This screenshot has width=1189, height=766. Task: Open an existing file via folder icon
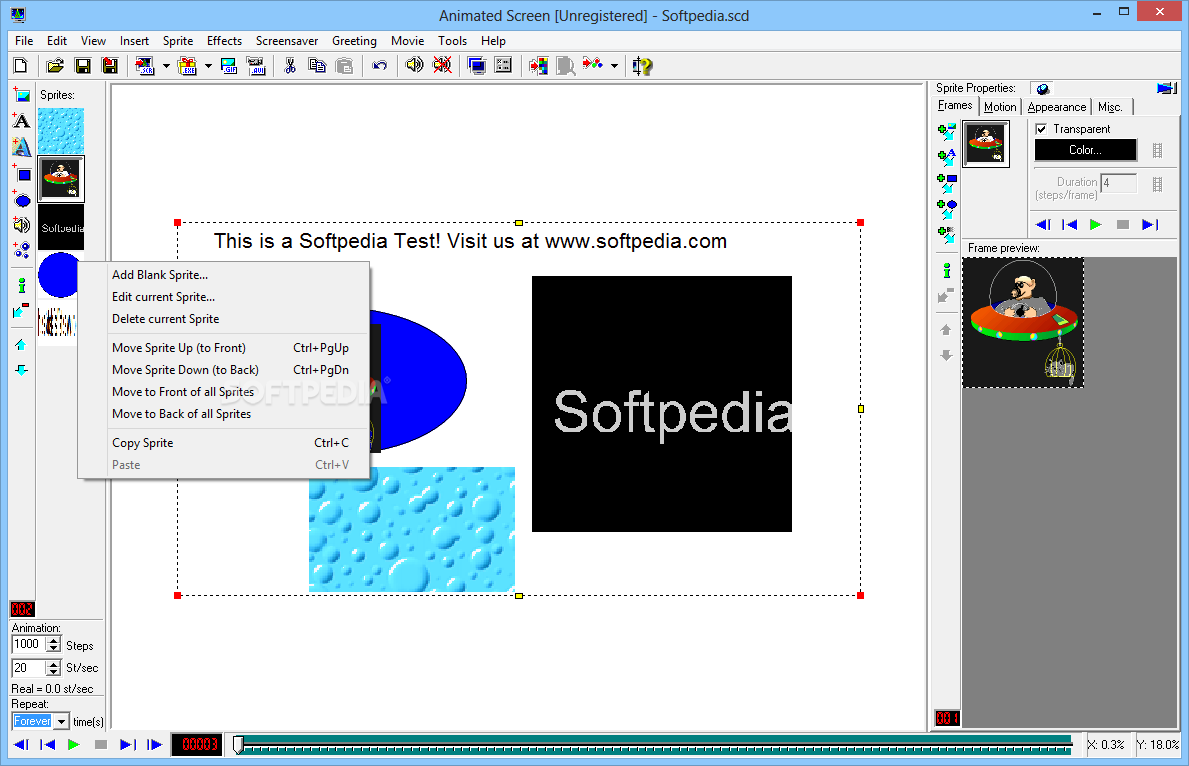55,66
